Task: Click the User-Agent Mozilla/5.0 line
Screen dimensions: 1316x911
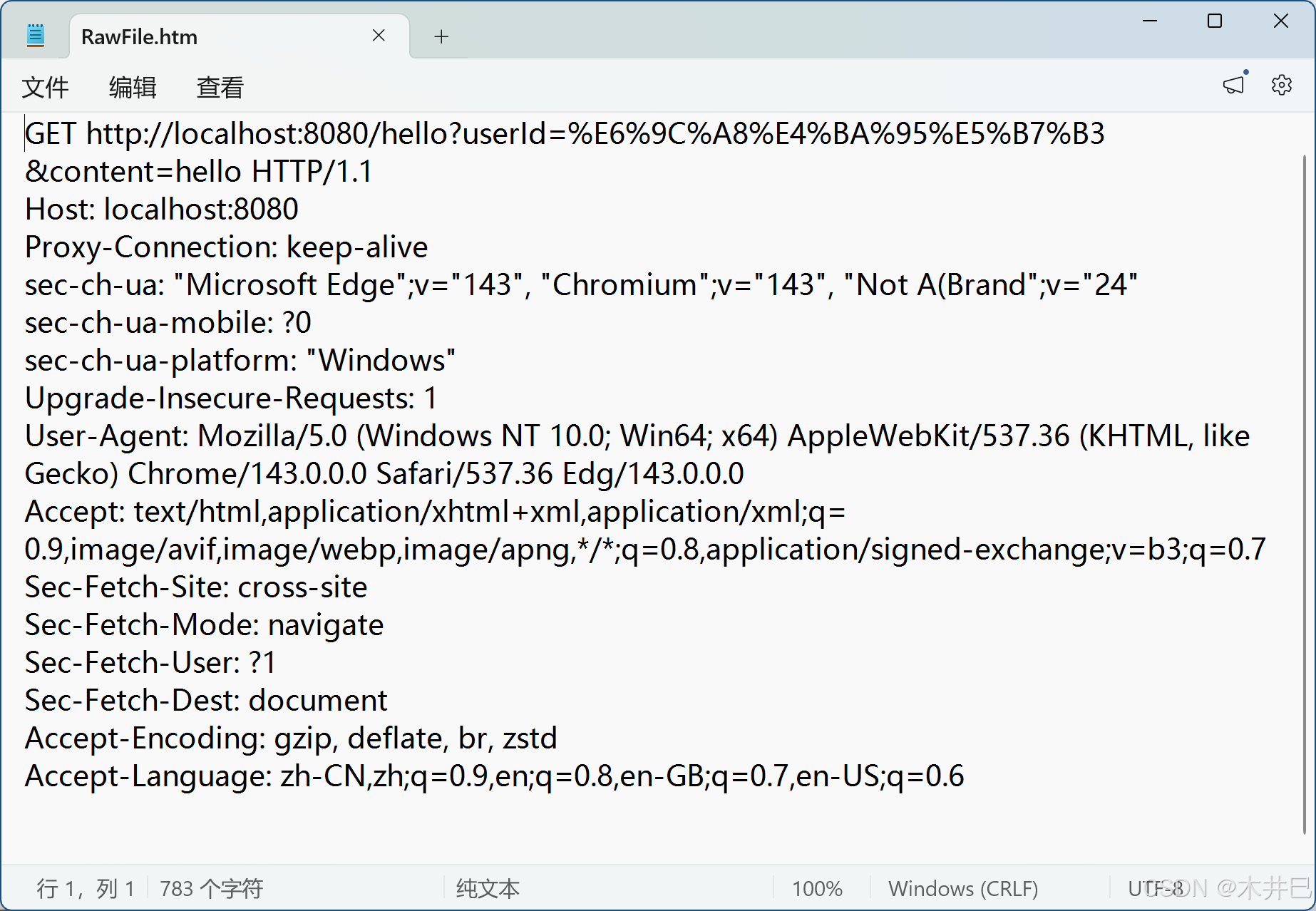Action: (x=637, y=436)
